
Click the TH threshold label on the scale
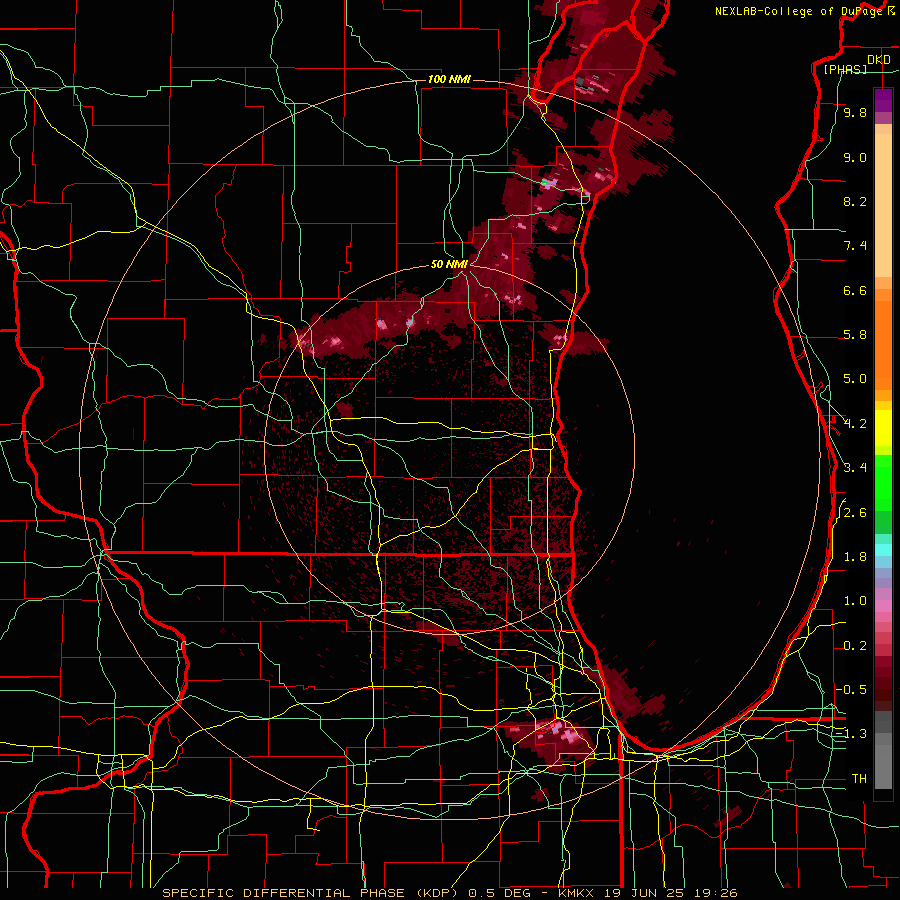coord(859,779)
